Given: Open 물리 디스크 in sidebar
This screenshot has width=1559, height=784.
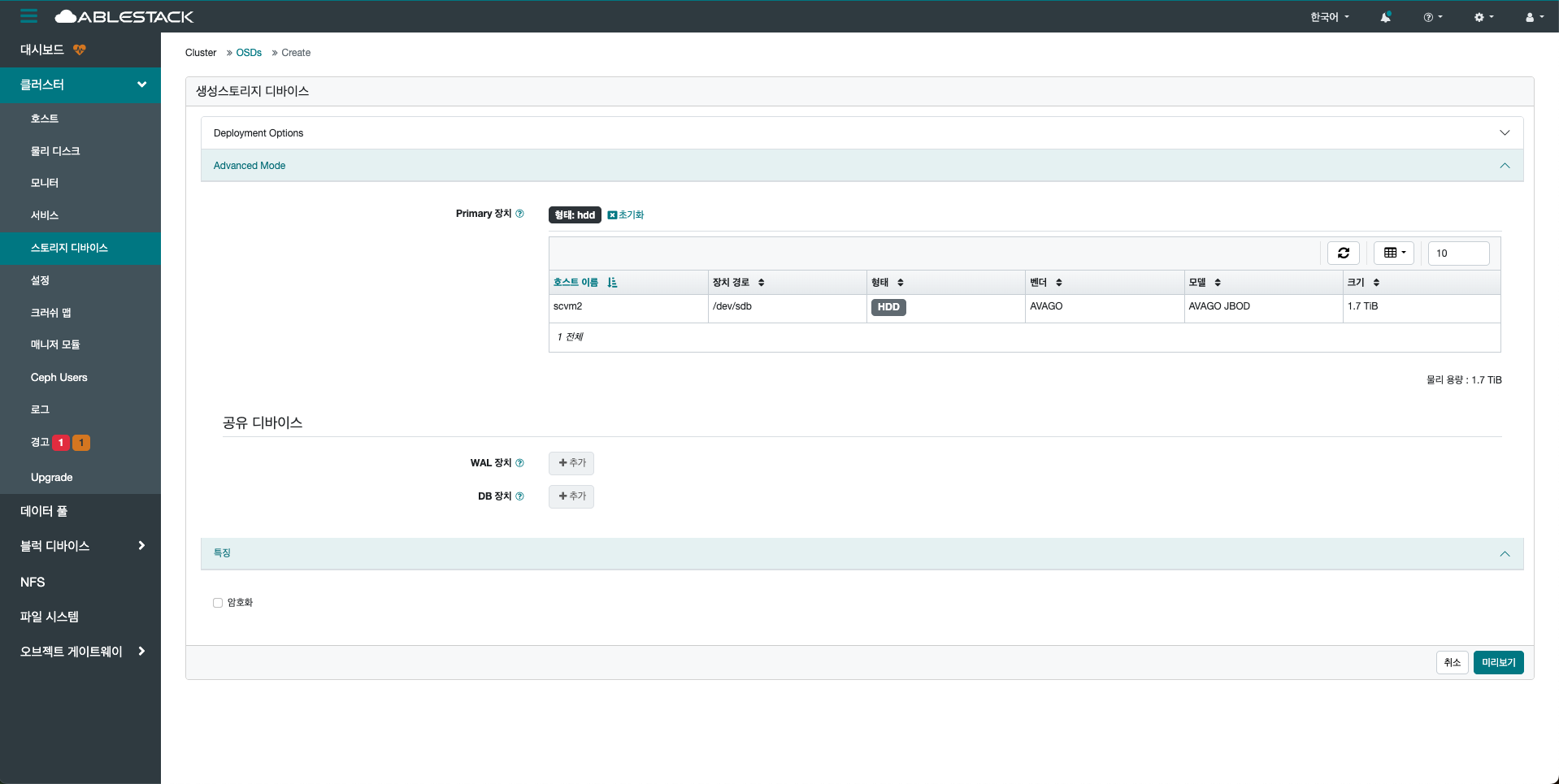Looking at the screenshot, I should click(55, 151).
